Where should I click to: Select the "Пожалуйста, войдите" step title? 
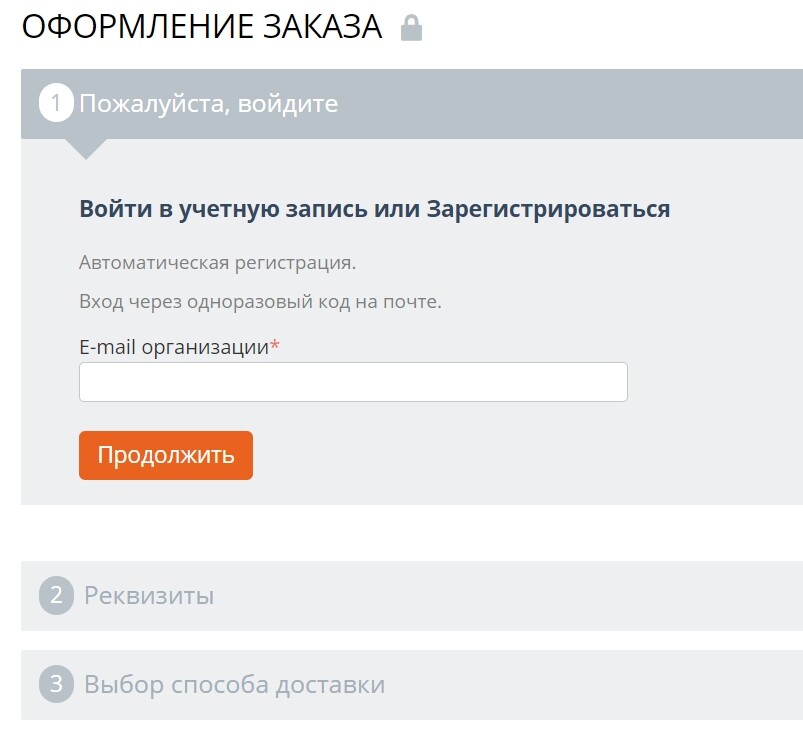pyautogui.click(x=208, y=103)
